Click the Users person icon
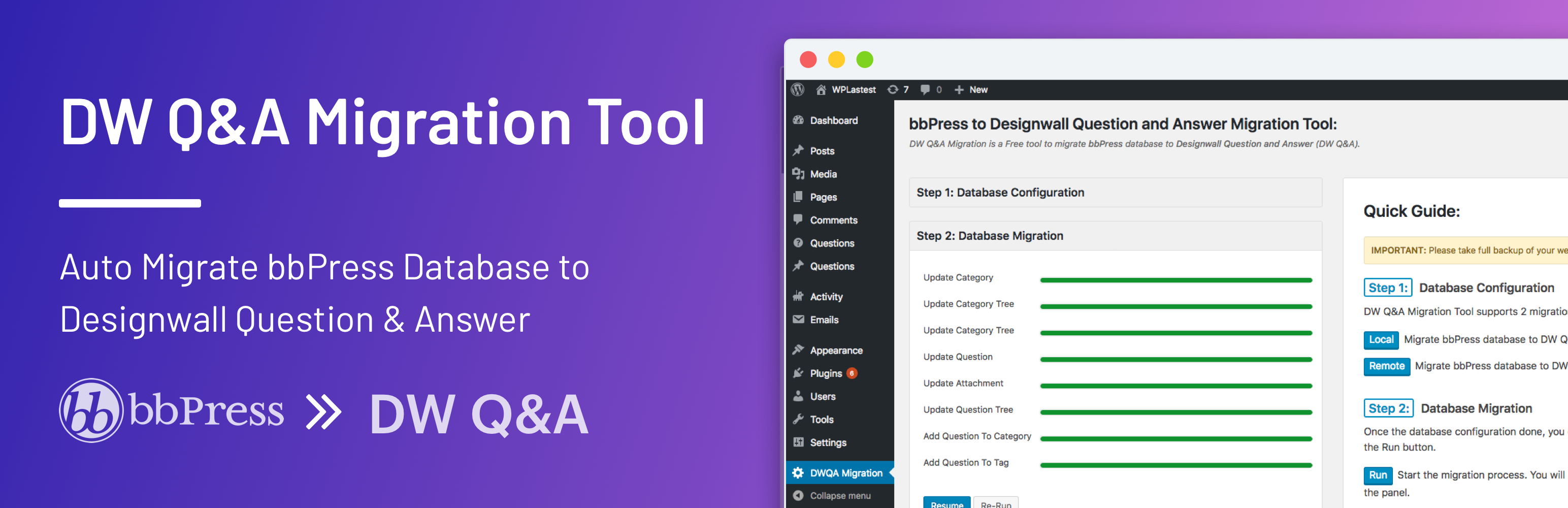 (x=798, y=396)
